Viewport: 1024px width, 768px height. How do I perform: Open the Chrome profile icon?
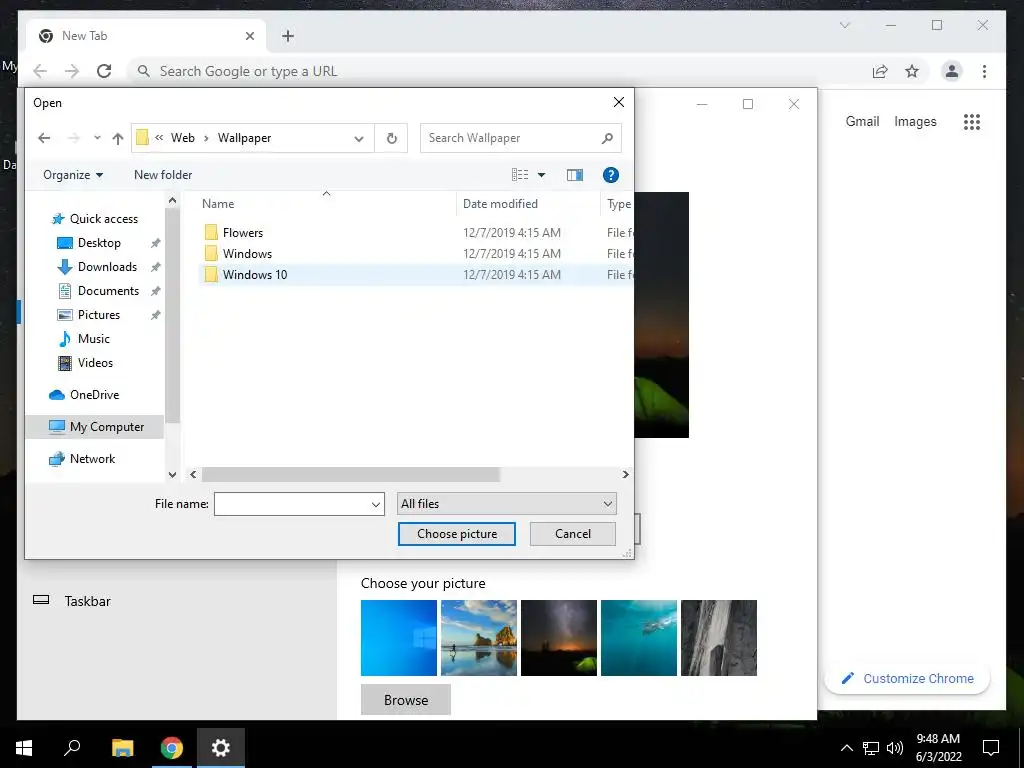[952, 71]
